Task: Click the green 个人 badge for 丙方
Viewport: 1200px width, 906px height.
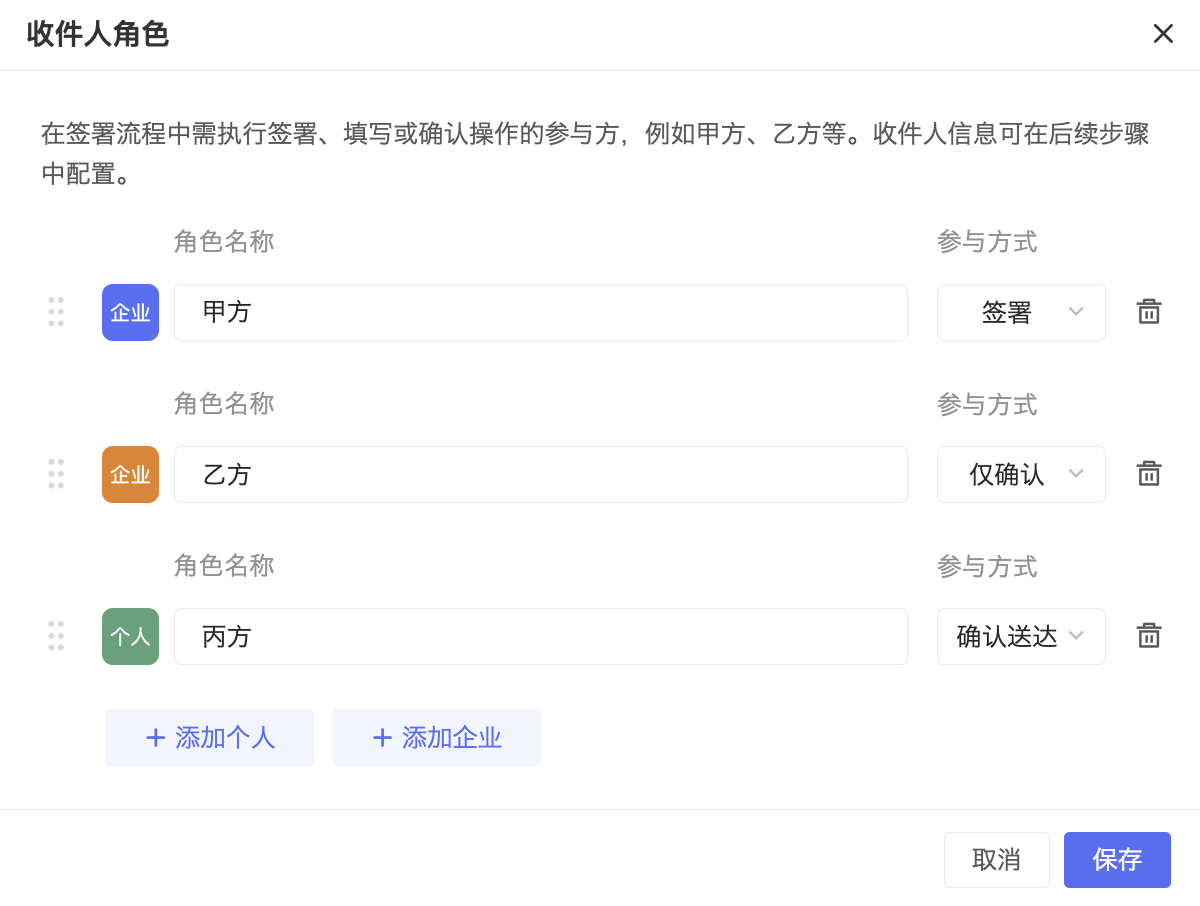Action: 130,636
